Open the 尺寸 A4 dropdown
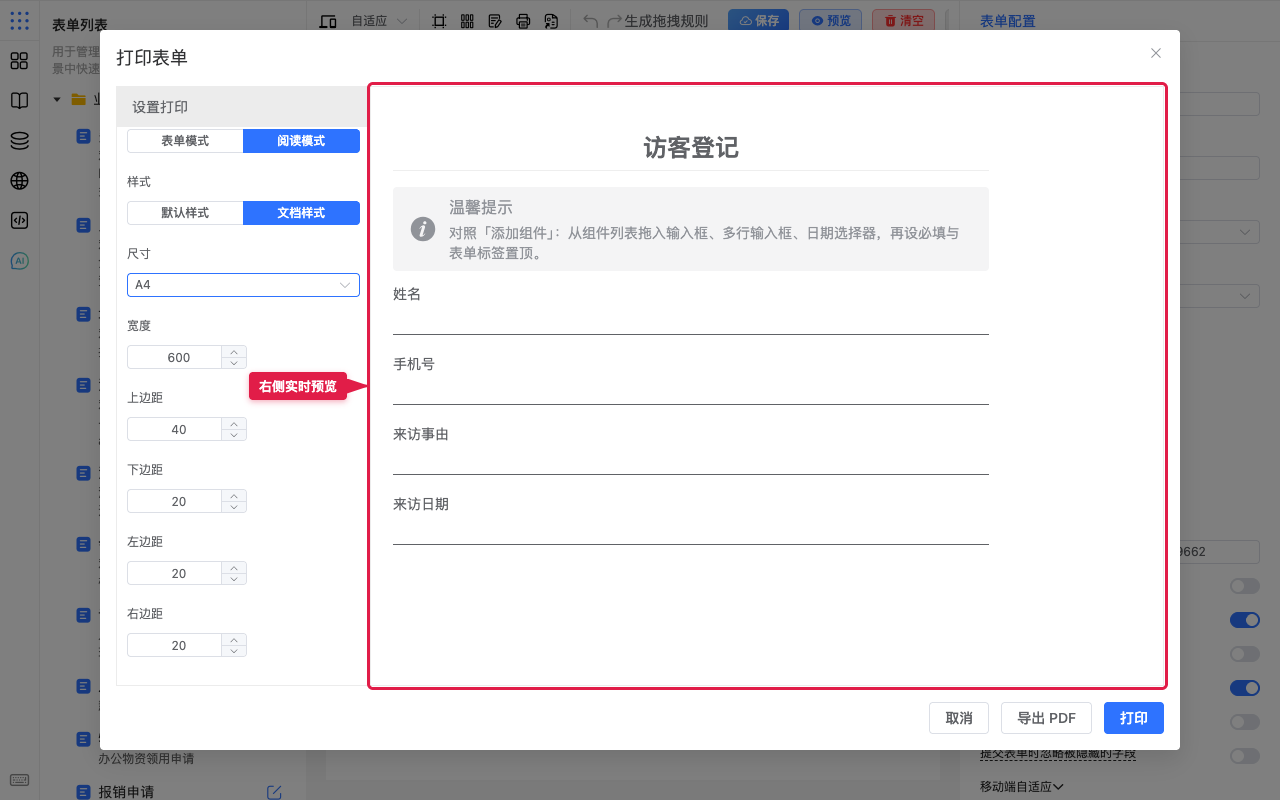This screenshot has width=1280, height=800. coord(243,285)
